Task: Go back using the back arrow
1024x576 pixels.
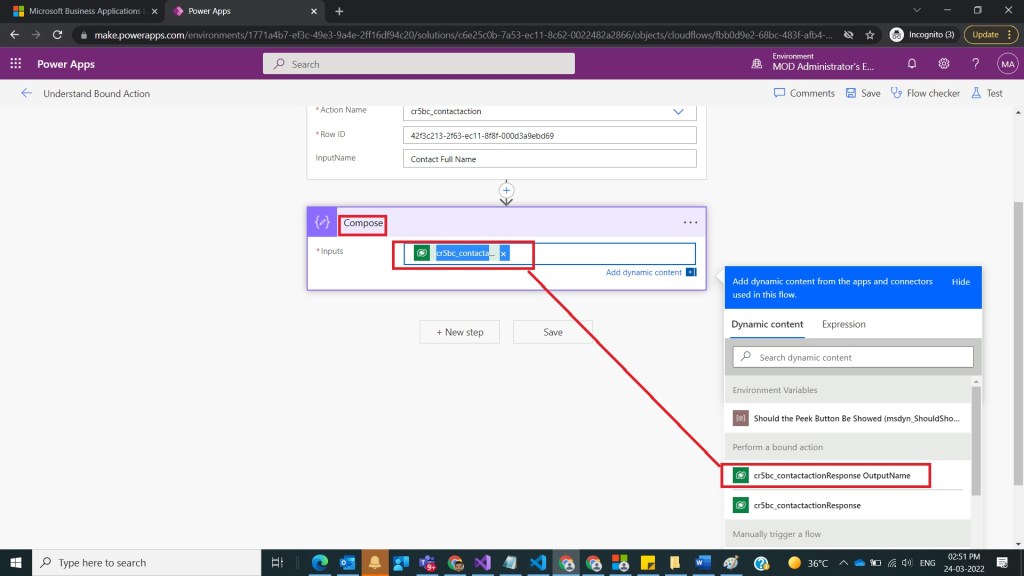Action: (x=26, y=93)
